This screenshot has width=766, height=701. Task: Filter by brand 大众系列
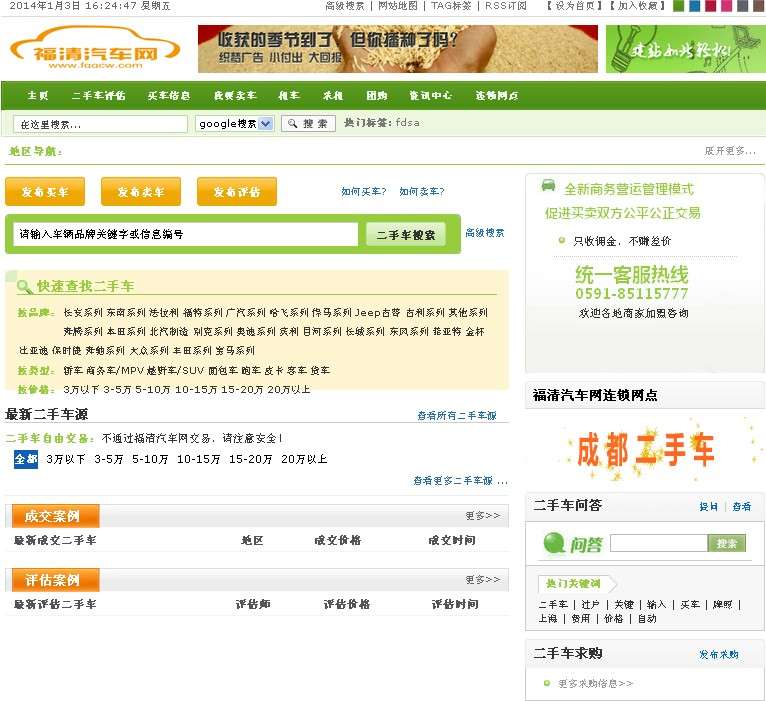point(149,351)
